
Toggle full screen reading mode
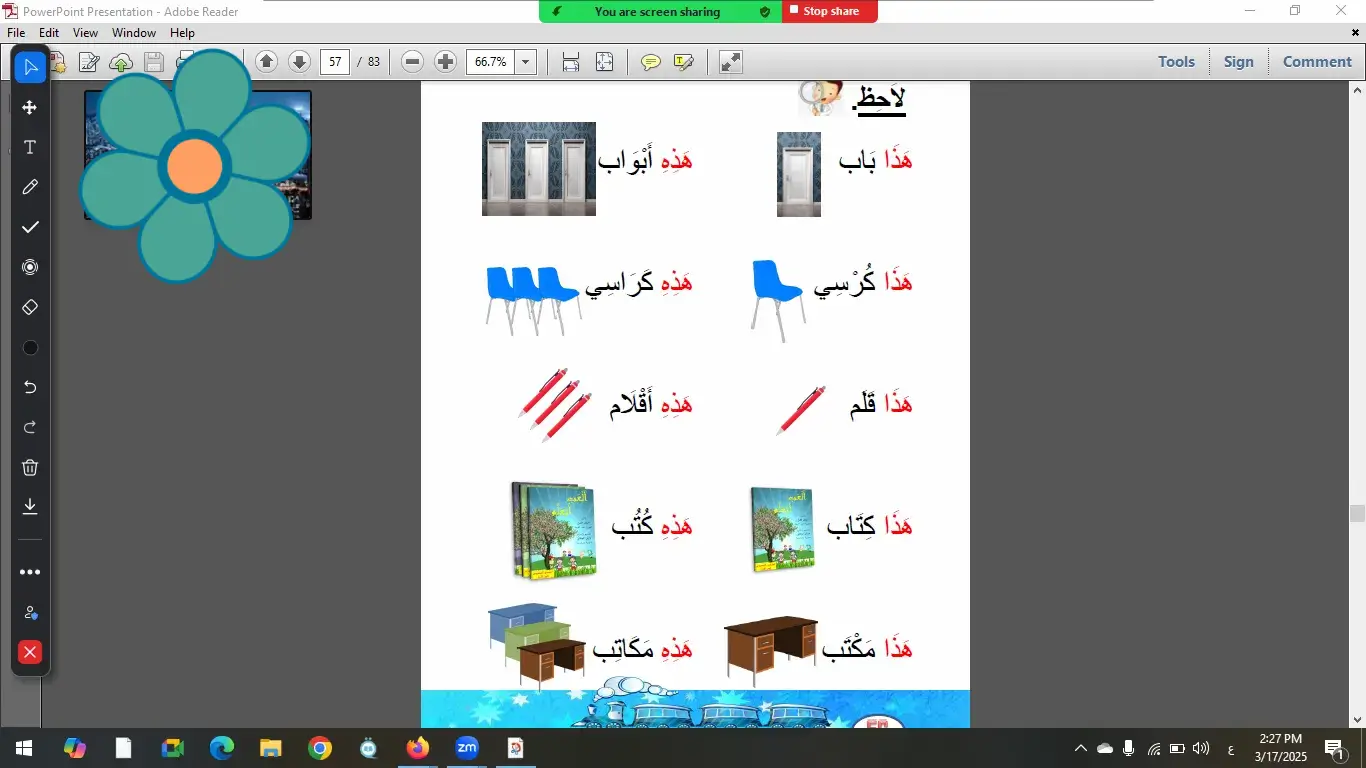click(729, 62)
